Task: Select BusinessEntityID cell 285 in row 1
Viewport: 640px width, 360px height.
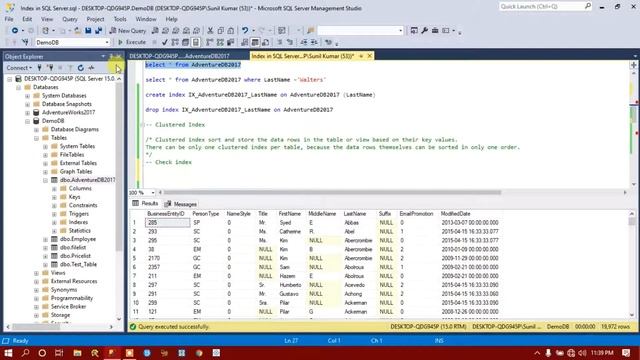Action: pyautogui.click(x=167, y=223)
